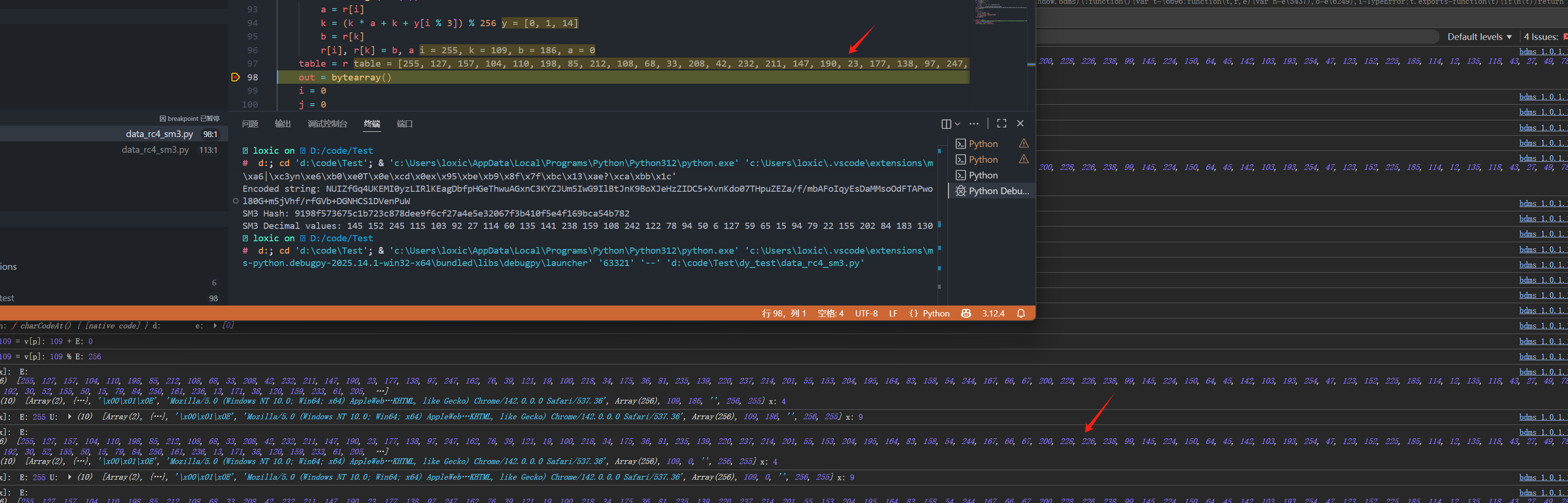Expand the [0] array after e:

pos(215,326)
